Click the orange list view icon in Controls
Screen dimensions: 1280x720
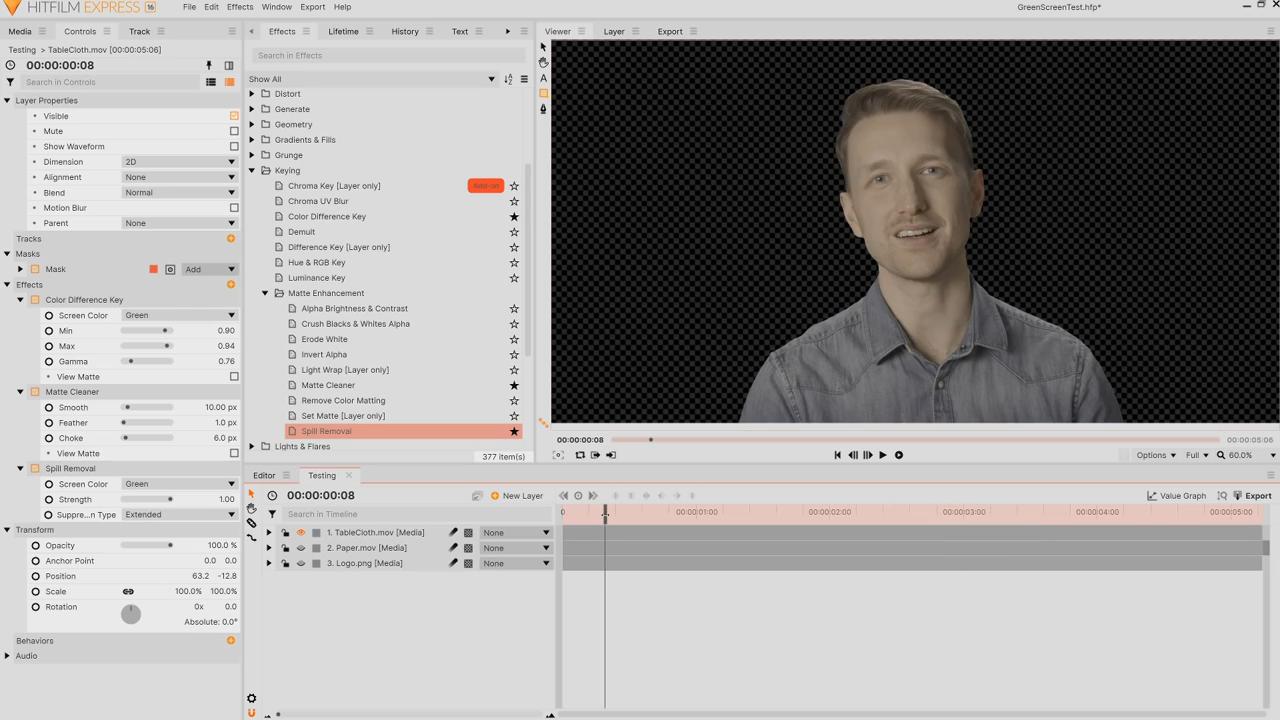[x=229, y=82]
